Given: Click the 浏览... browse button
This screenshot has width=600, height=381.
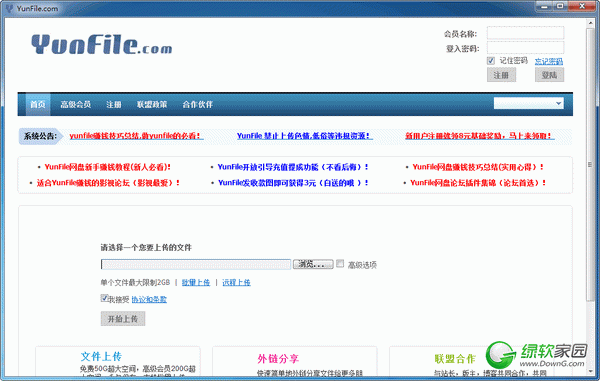Looking at the screenshot, I should (313, 264).
